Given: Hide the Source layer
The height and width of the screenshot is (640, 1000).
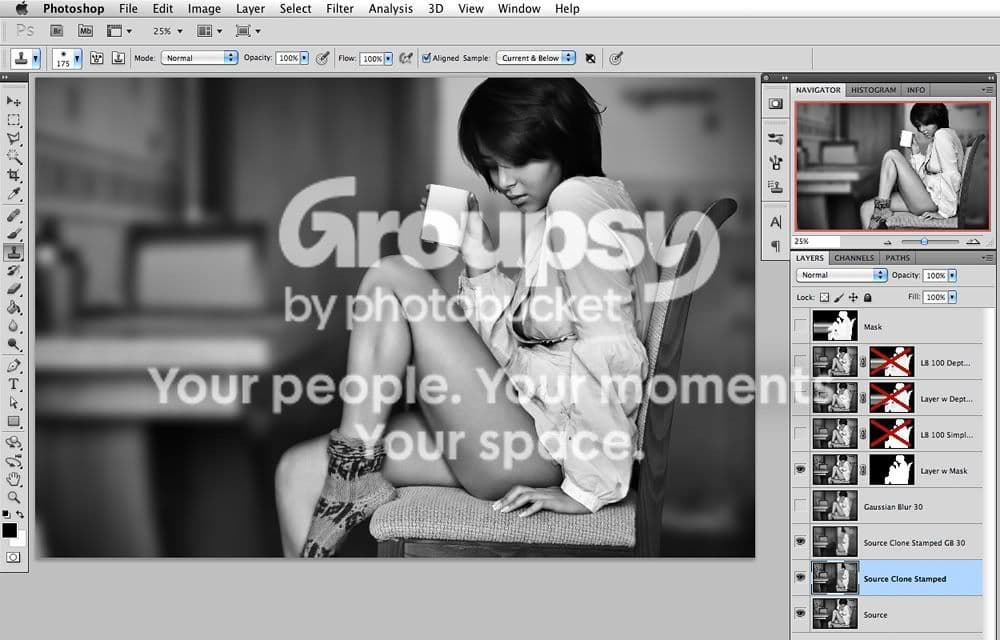Looking at the screenshot, I should point(800,613).
